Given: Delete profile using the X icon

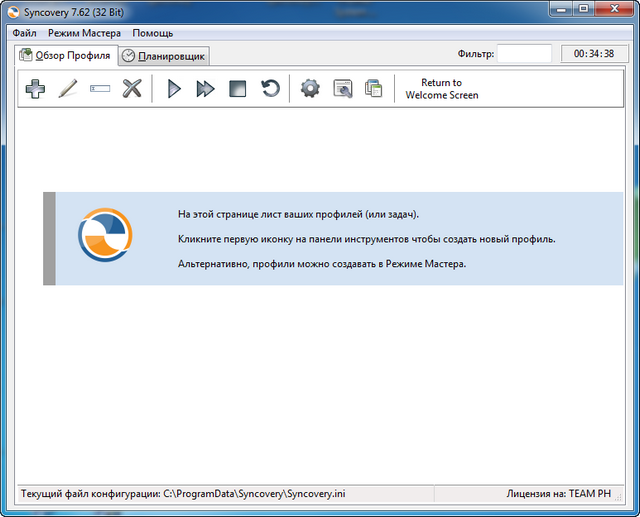Looking at the screenshot, I should 132,90.
